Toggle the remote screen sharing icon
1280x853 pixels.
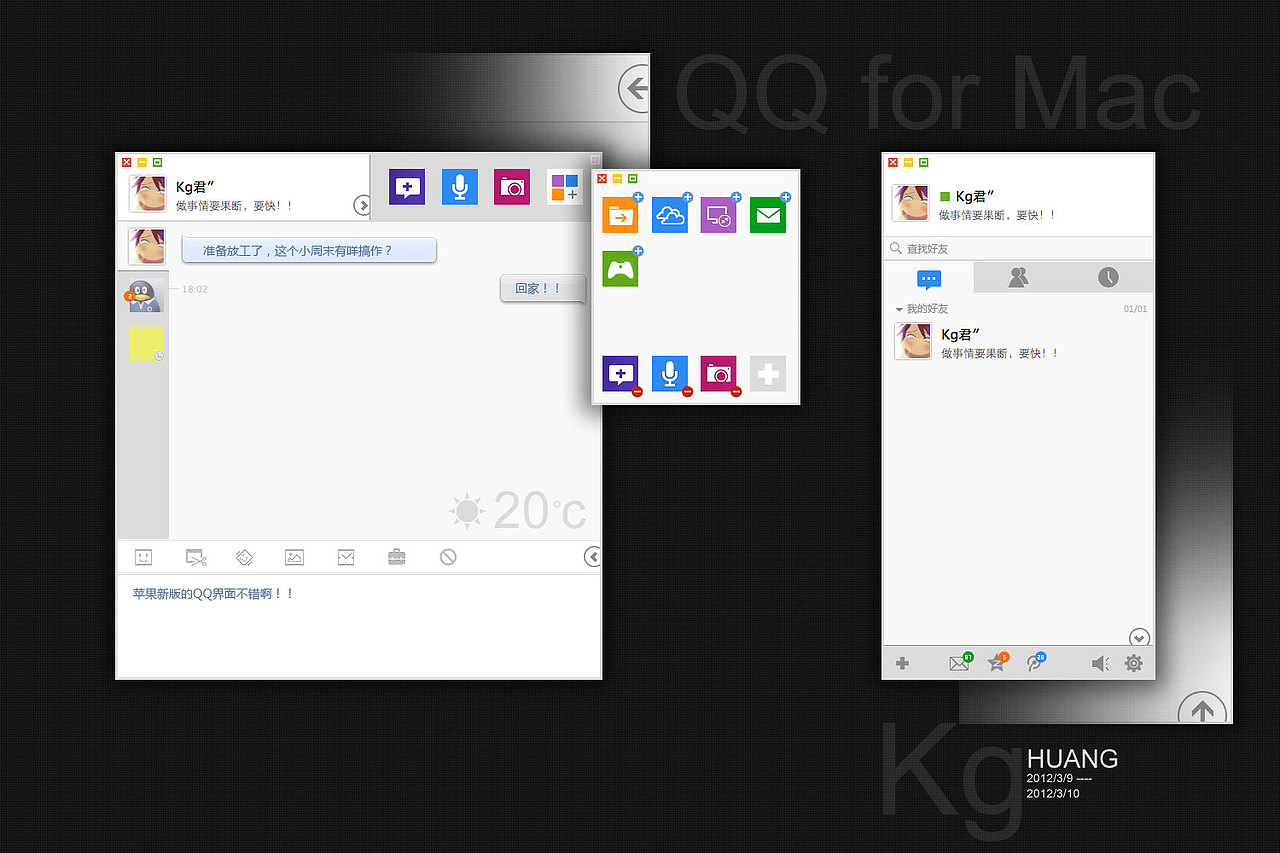(719, 214)
